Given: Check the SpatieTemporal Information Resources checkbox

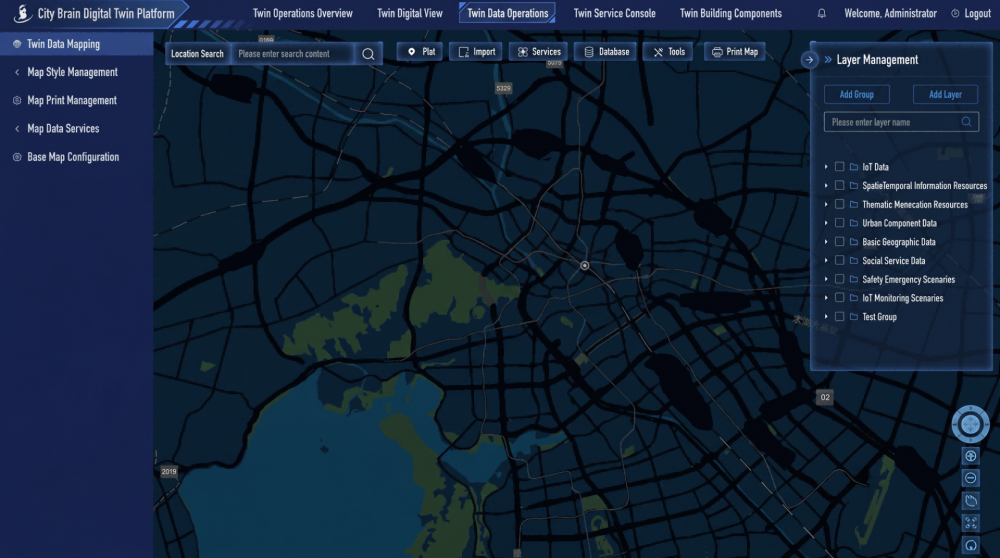Looking at the screenshot, I should pyautogui.click(x=839, y=186).
